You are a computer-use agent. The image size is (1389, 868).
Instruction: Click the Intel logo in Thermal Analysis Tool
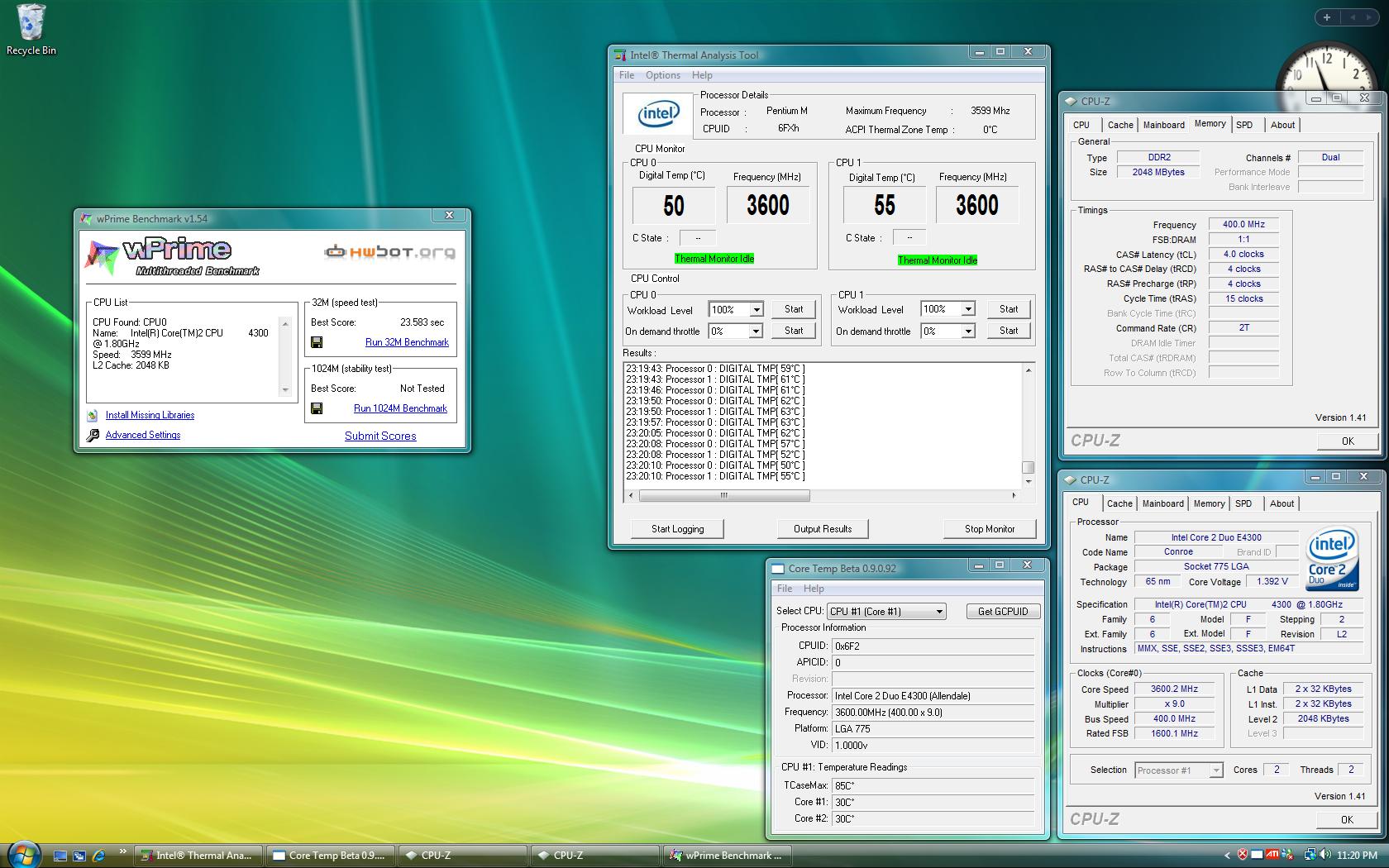coord(658,114)
